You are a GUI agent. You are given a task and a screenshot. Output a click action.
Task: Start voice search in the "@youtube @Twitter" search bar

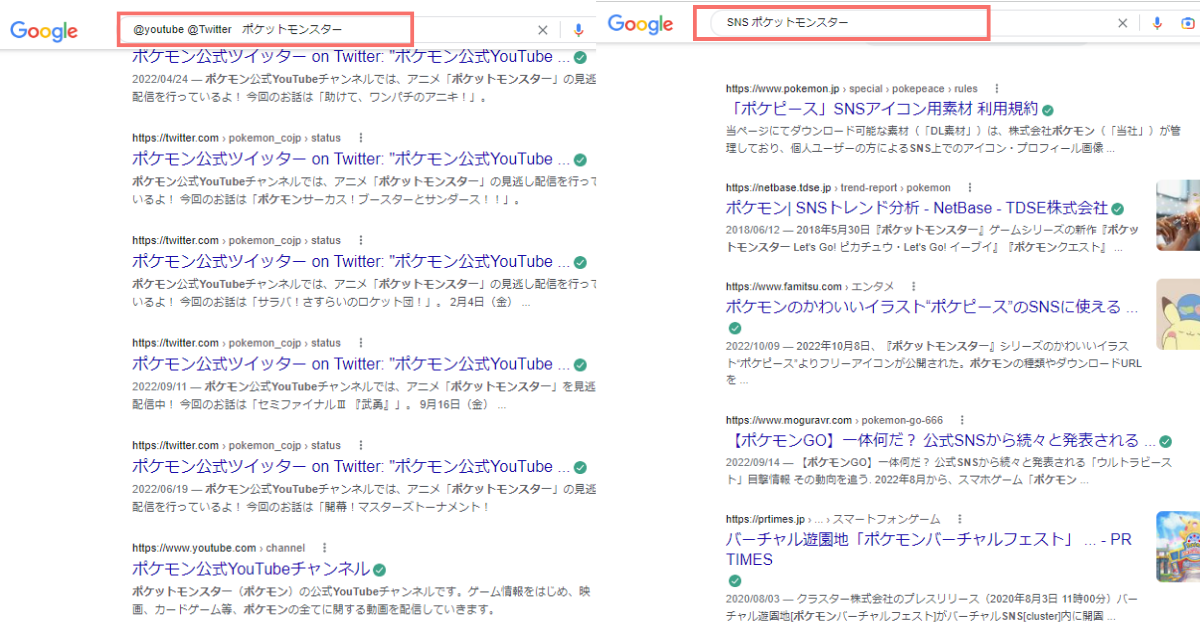(x=579, y=31)
